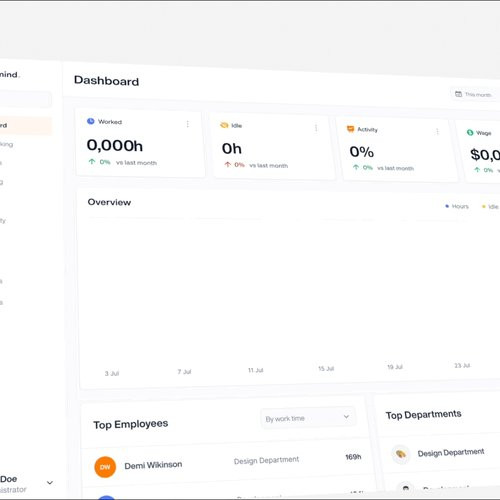Screen dimensions: 500x500
Task: Click the calendar icon beside This month
Action: click(459, 94)
